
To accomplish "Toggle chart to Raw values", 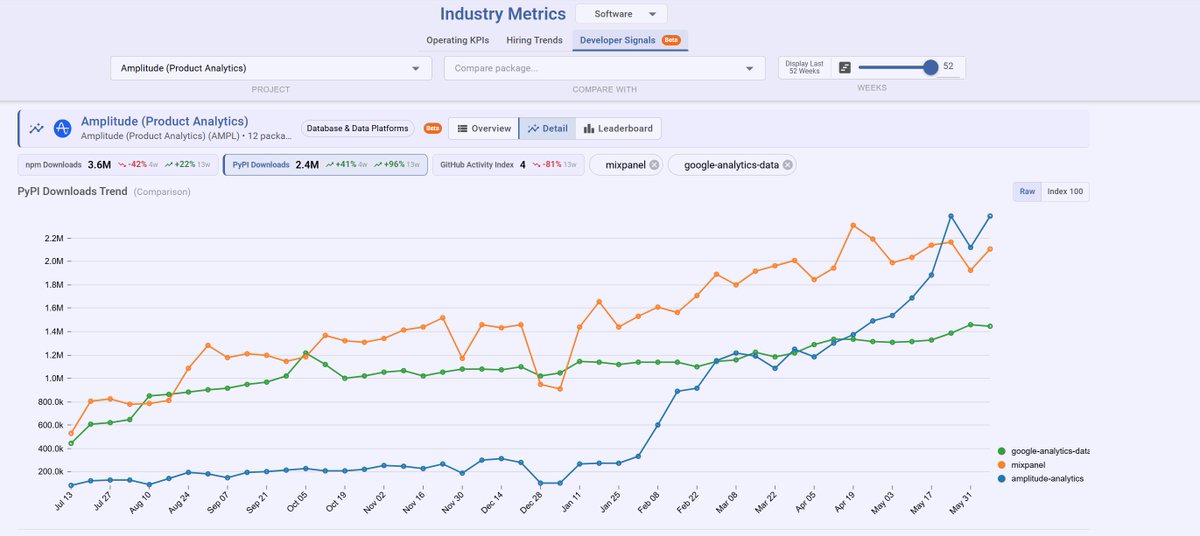I will pos(1026,191).
